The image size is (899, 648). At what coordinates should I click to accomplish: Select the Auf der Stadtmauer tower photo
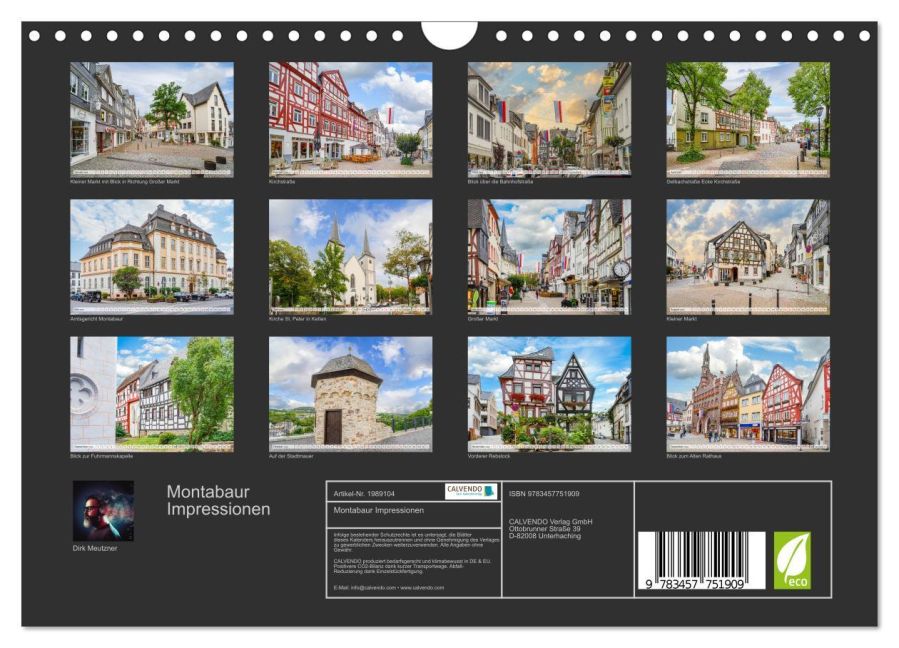tap(350, 393)
